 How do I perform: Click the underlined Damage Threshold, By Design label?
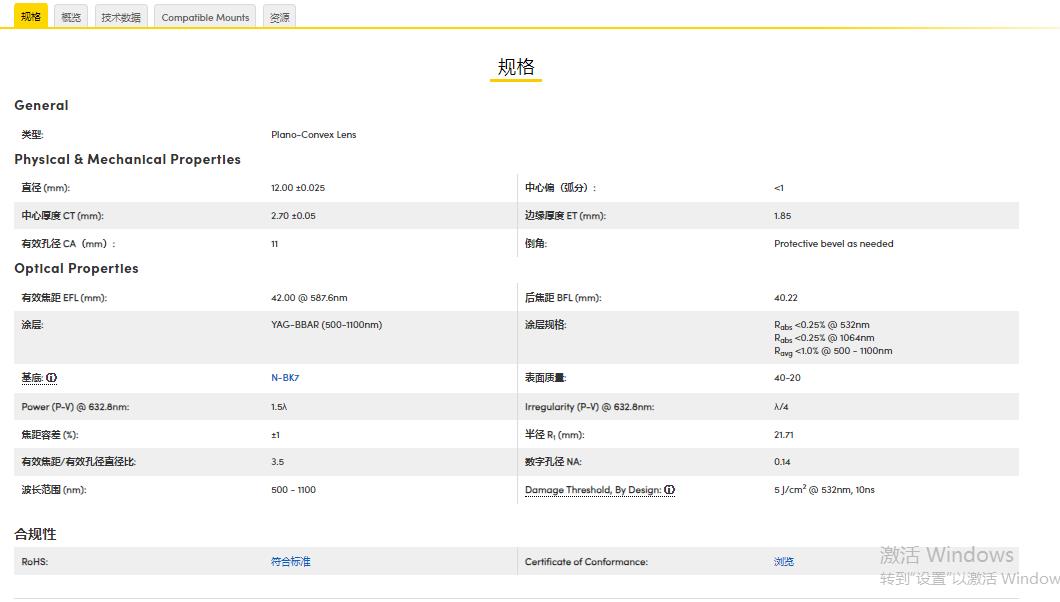click(594, 489)
